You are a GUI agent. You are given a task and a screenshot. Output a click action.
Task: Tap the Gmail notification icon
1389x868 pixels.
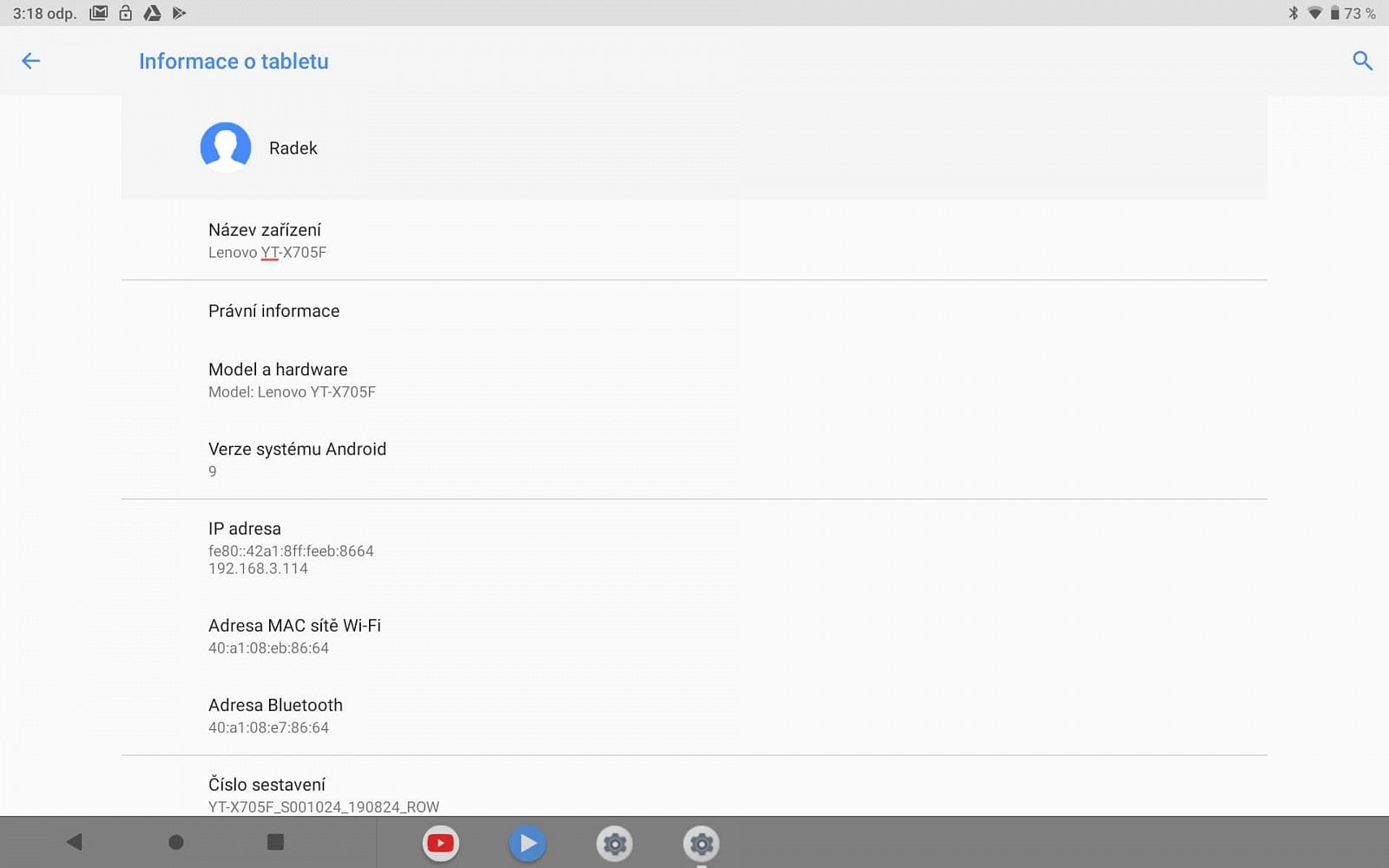[98, 13]
